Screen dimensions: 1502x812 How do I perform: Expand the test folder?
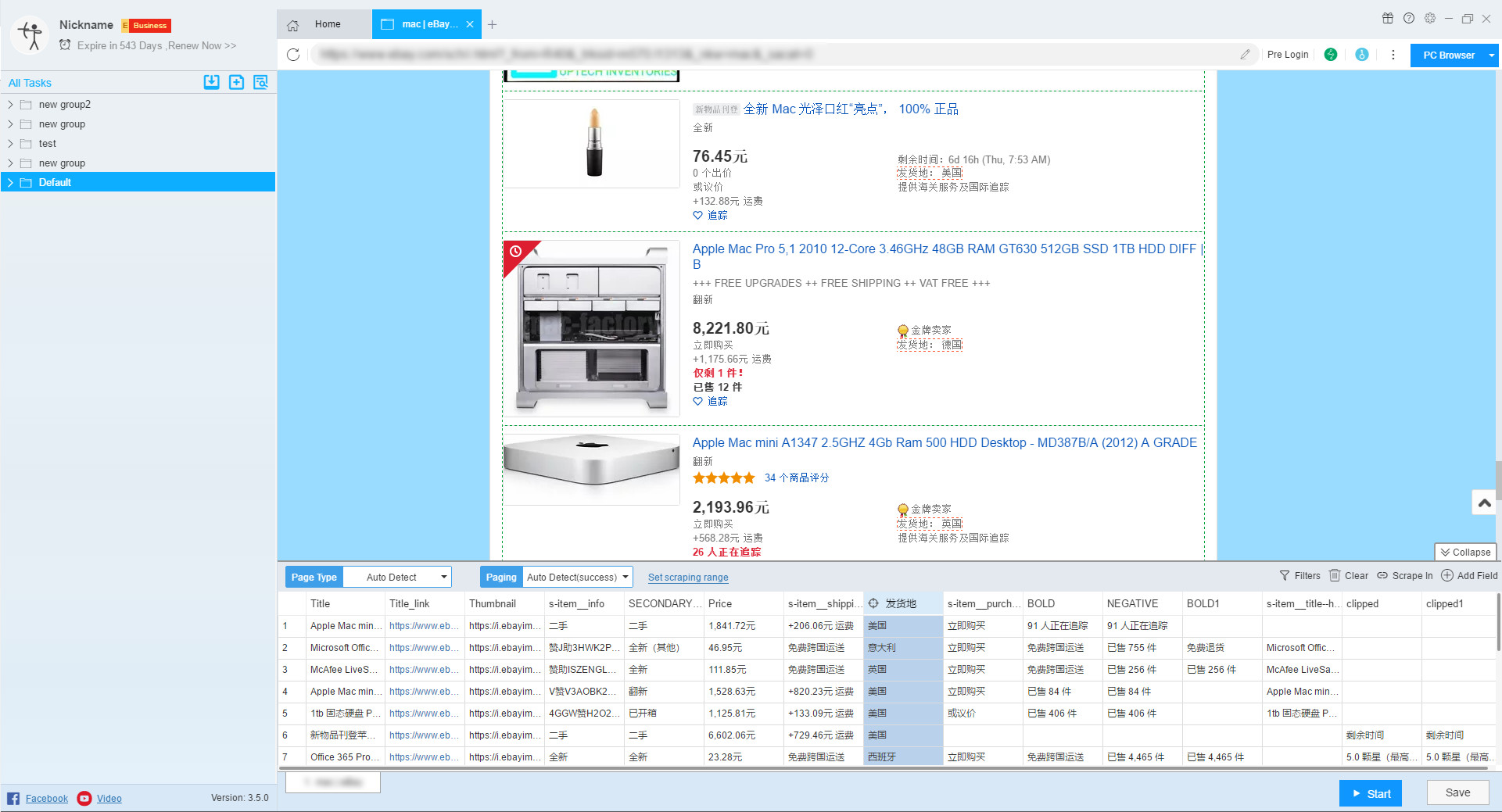point(10,143)
